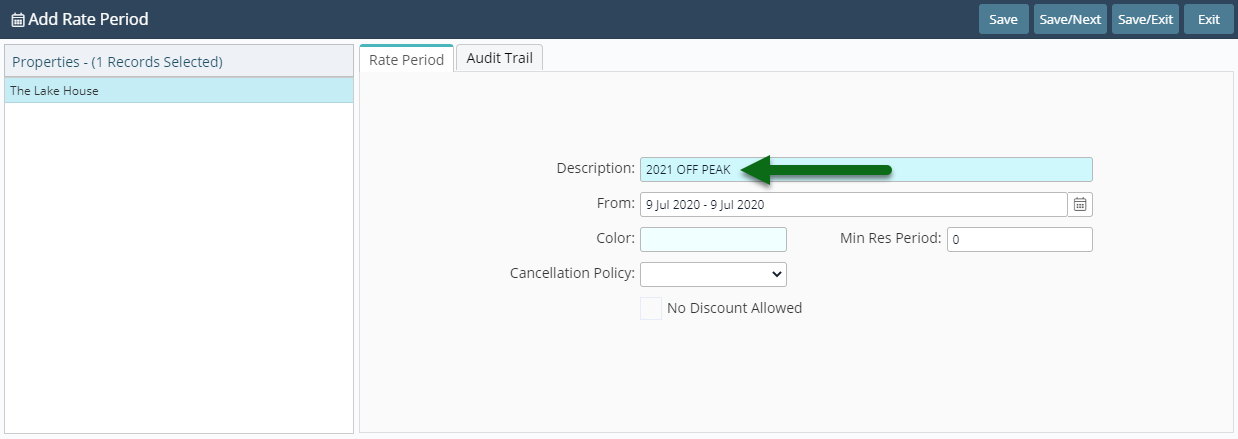Click the Min Res Period input field
The image size is (1238, 439).
[1019, 239]
